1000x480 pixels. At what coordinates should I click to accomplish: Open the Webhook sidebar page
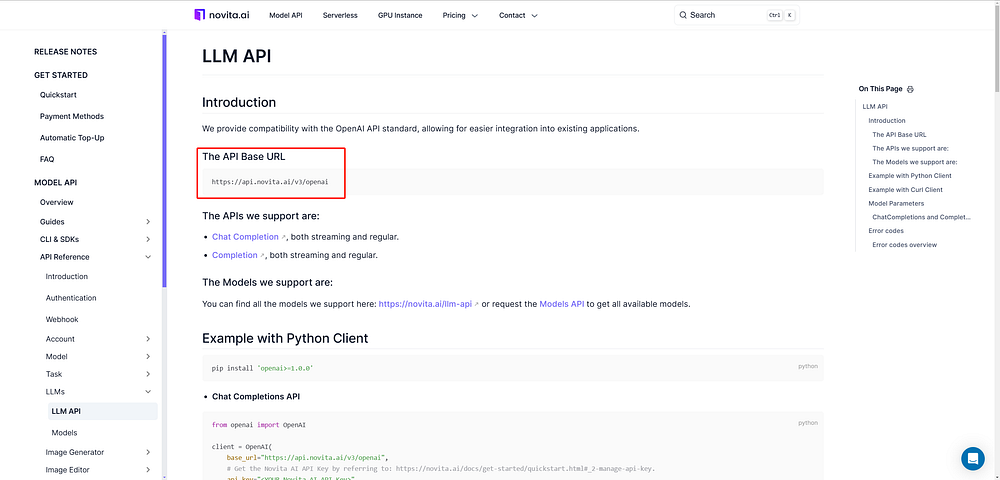pyautogui.click(x=62, y=319)
